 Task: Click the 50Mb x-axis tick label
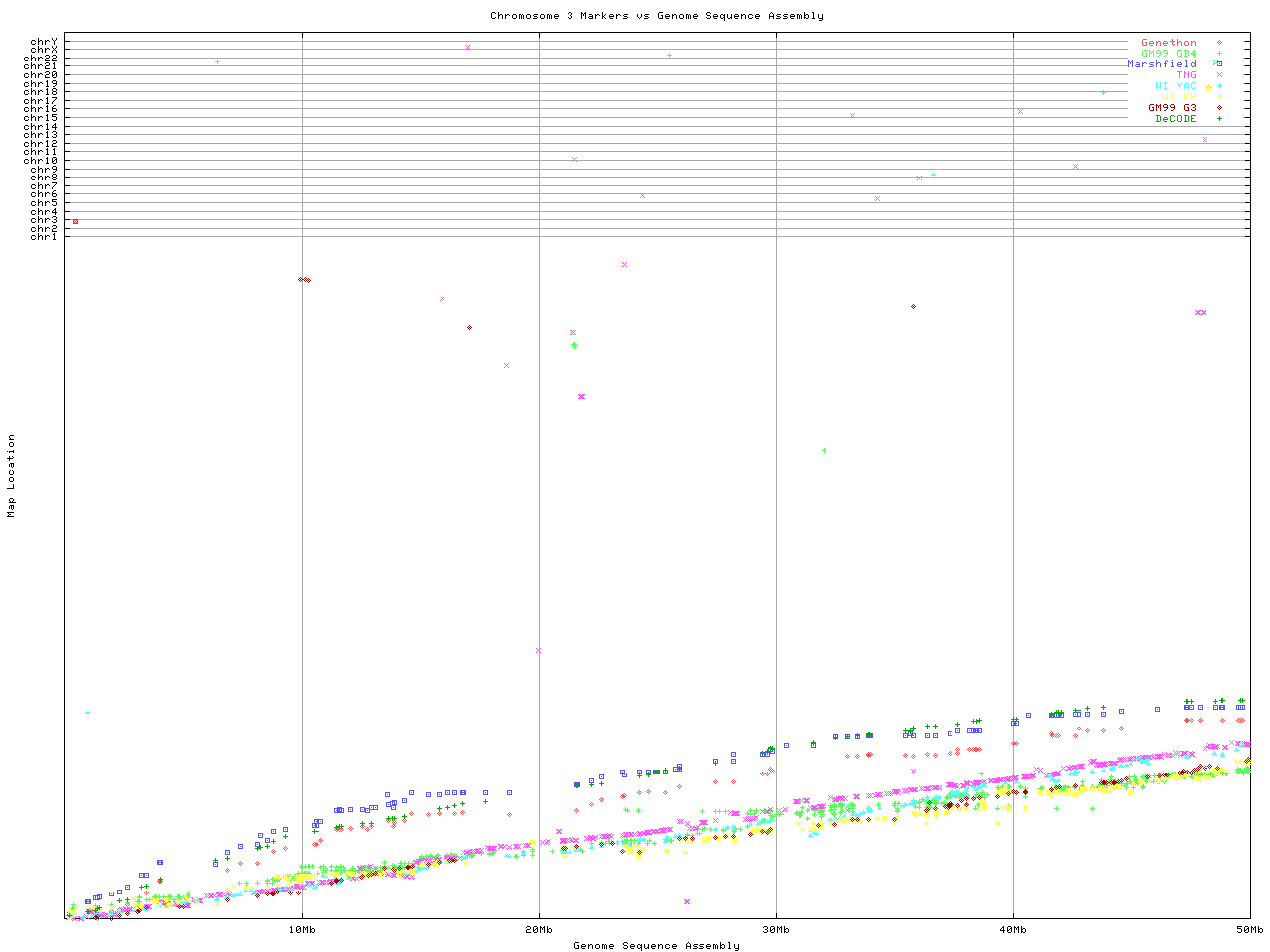pyautogui.click(x=1249, y=930)
